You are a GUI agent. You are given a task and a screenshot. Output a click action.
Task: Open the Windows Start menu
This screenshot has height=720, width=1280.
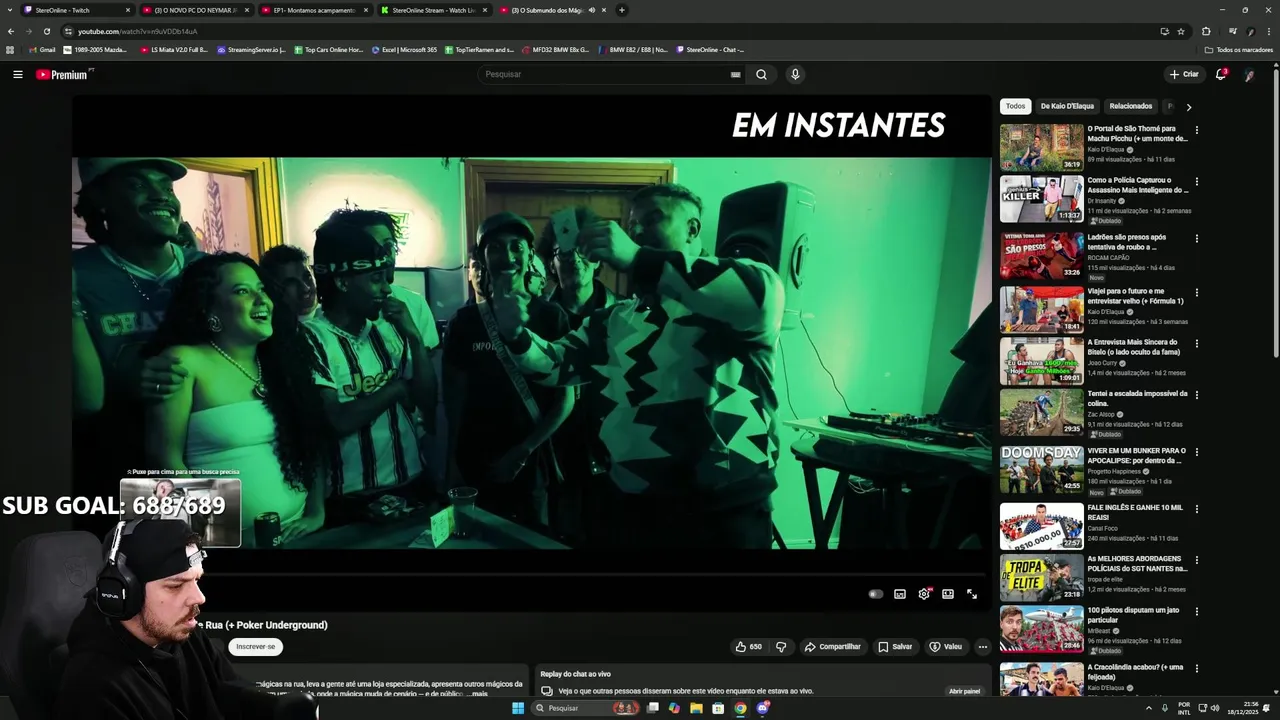pos(518,708)
